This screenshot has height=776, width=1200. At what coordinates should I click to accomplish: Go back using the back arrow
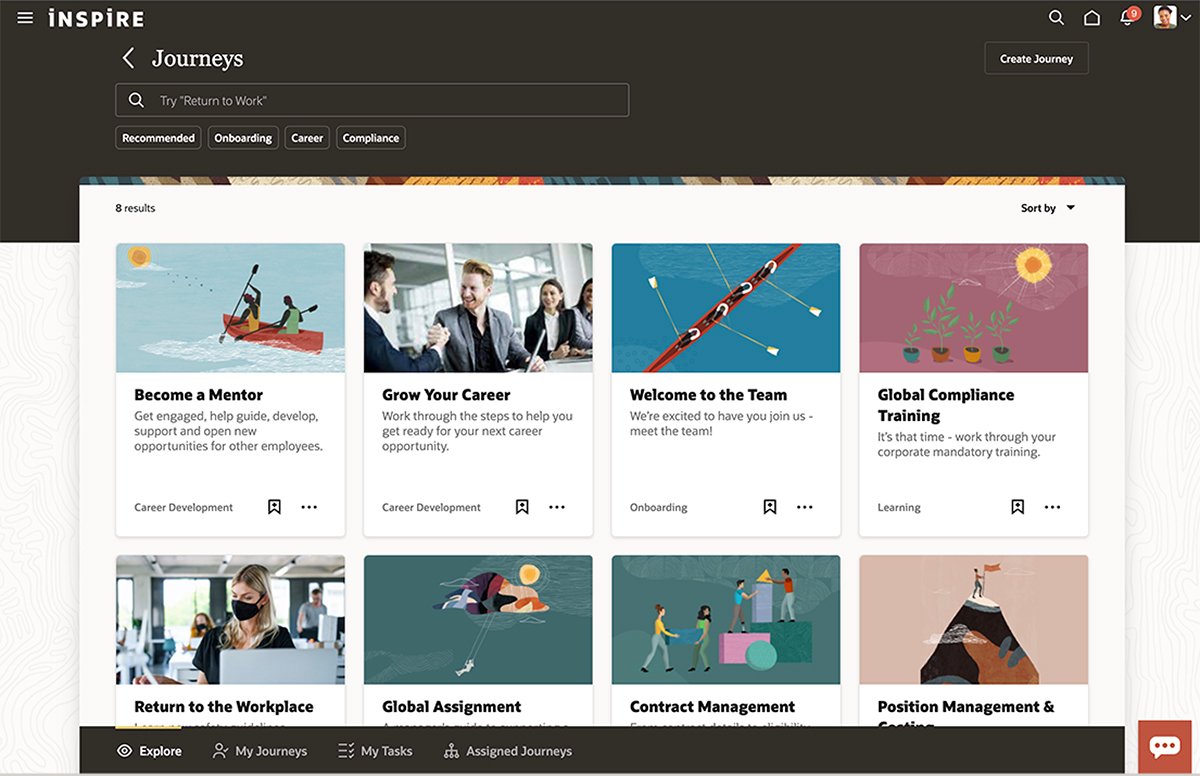[x=128, y=58]
